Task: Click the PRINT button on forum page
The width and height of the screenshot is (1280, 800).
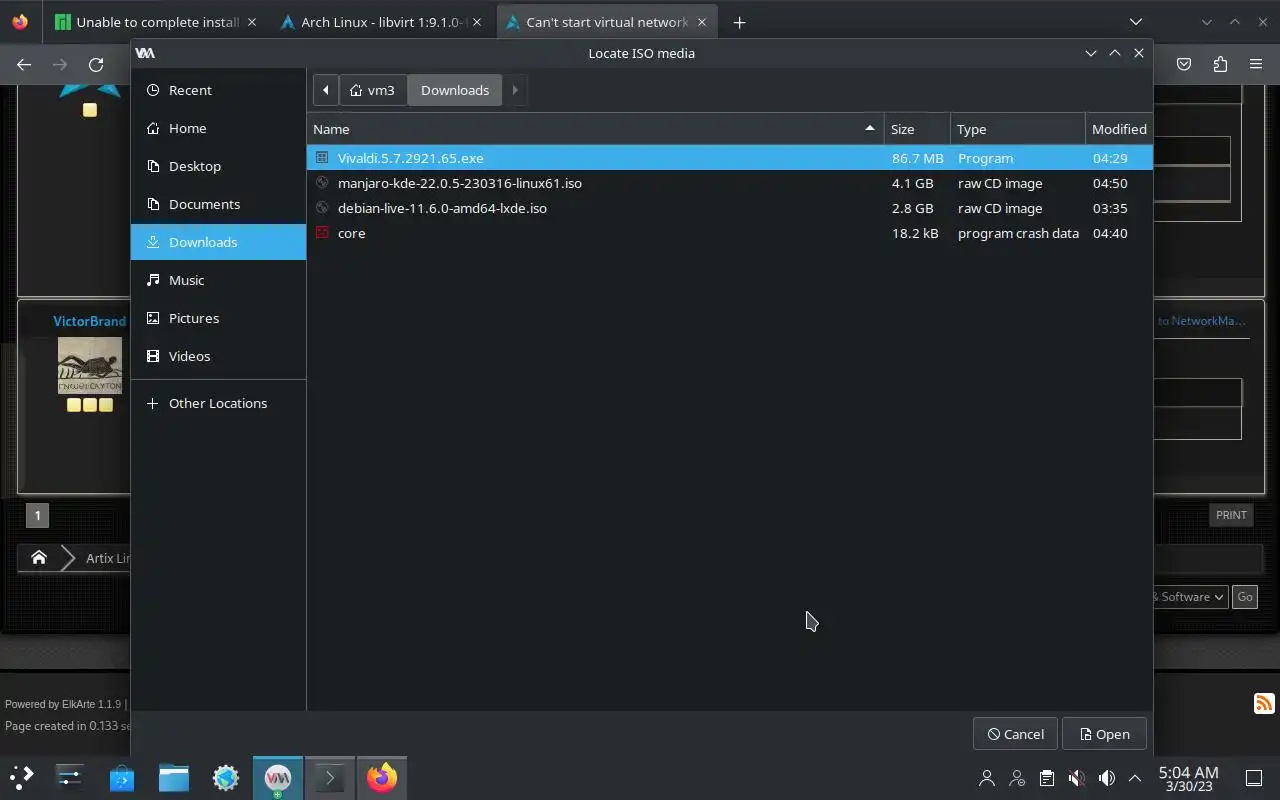Action: (1231, 515)
